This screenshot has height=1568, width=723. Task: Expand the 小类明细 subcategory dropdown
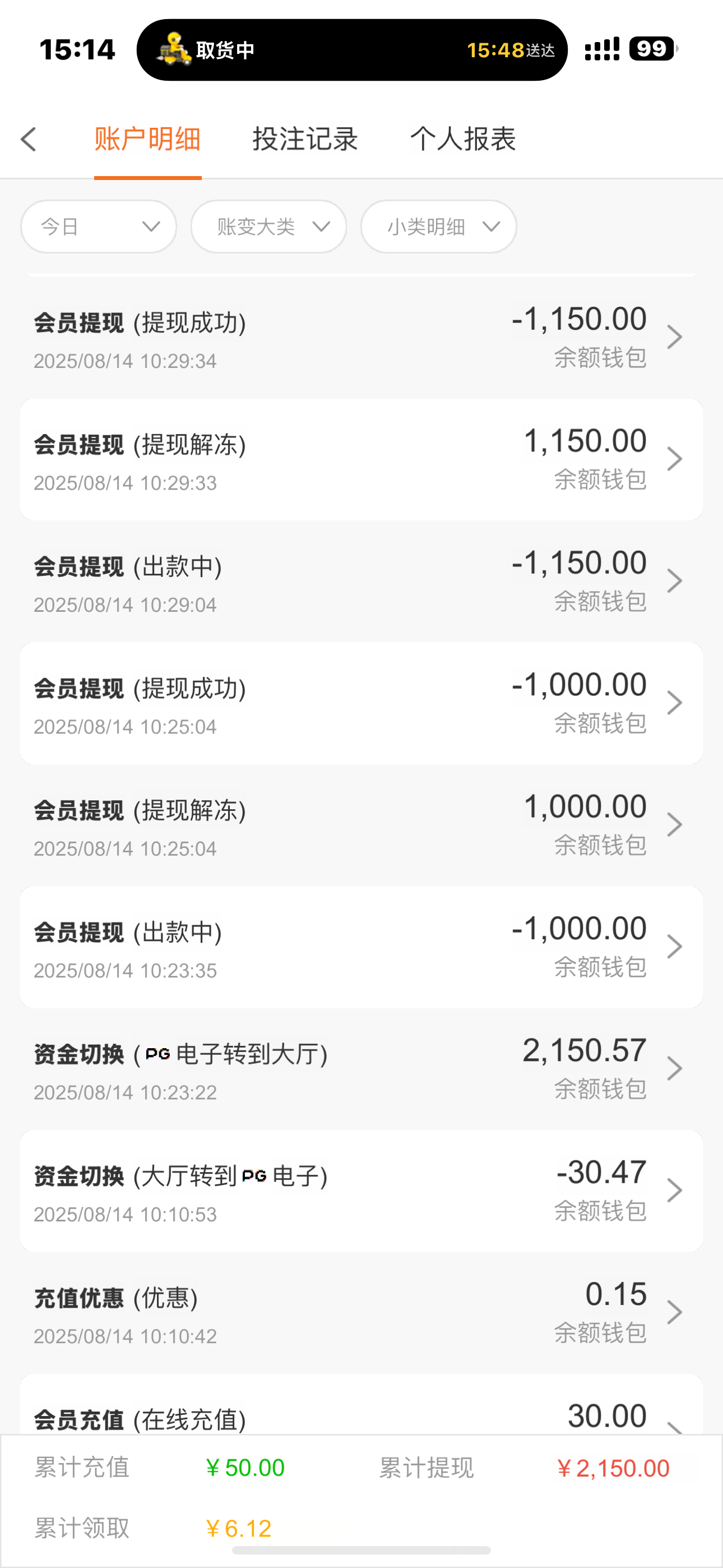[439, 227]
